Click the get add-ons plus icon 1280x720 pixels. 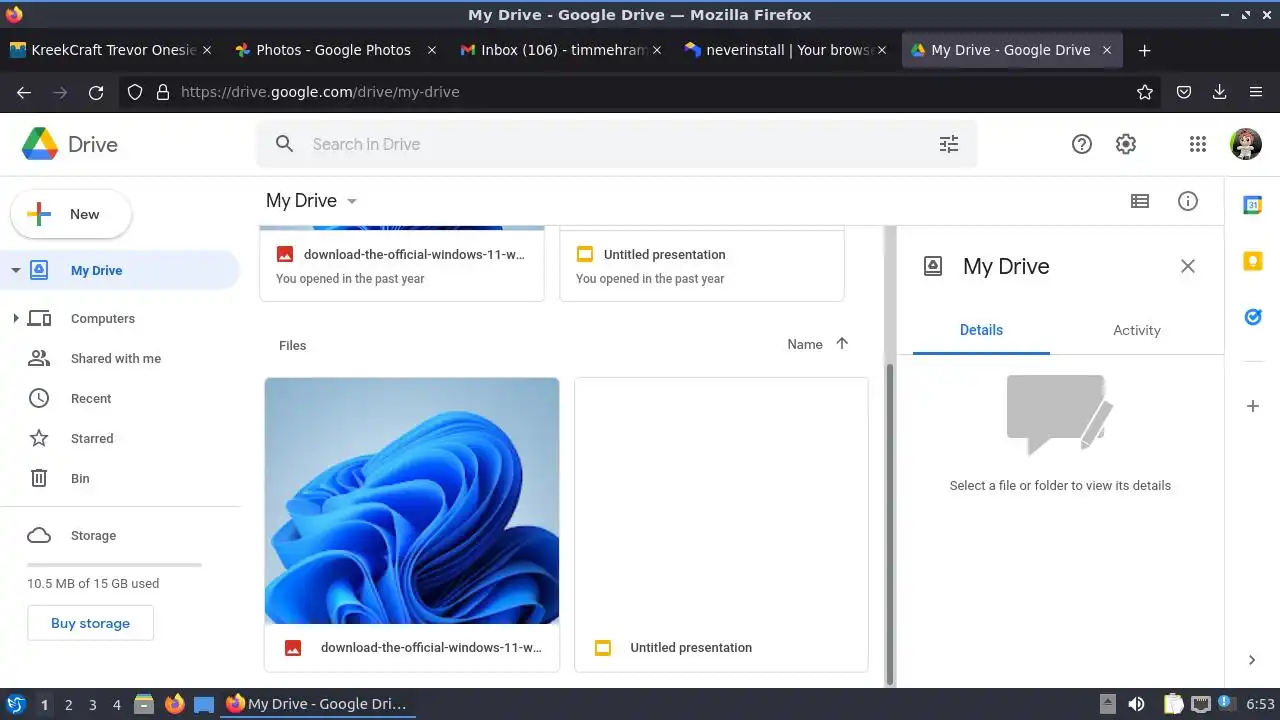point(1252,406)
